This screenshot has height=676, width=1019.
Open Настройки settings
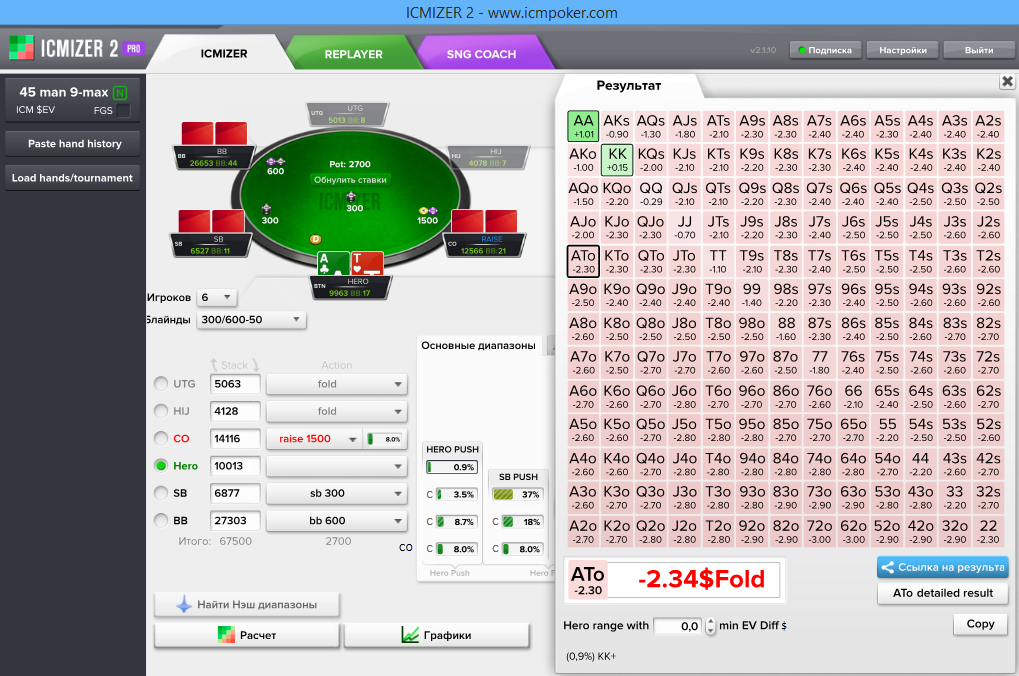pos(903,50)
